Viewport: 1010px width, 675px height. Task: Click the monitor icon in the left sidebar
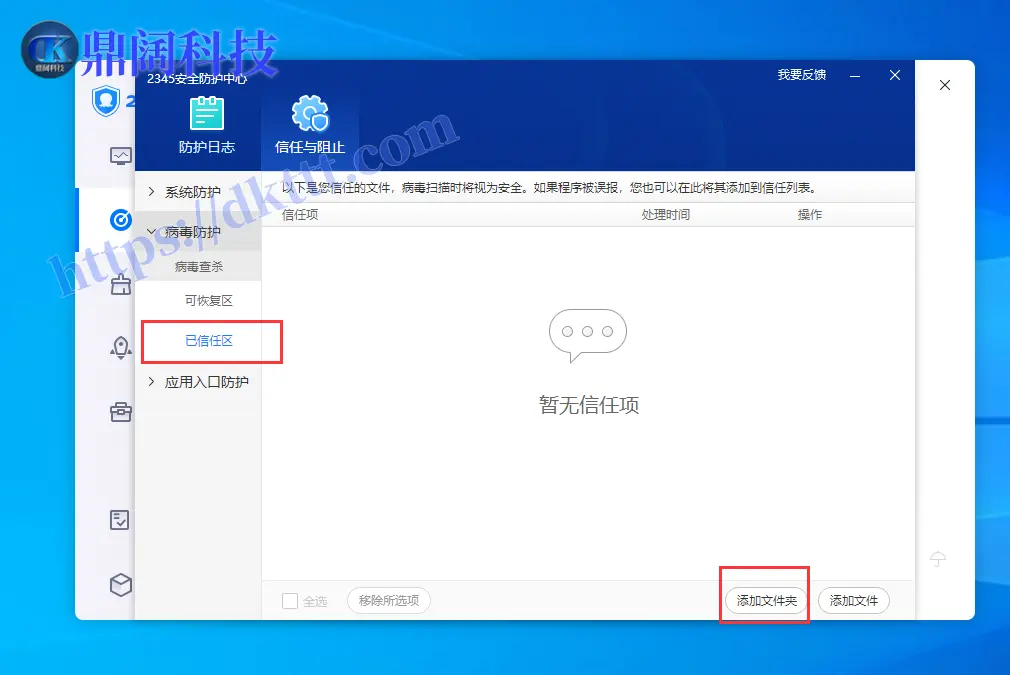(x=121, y=156)
